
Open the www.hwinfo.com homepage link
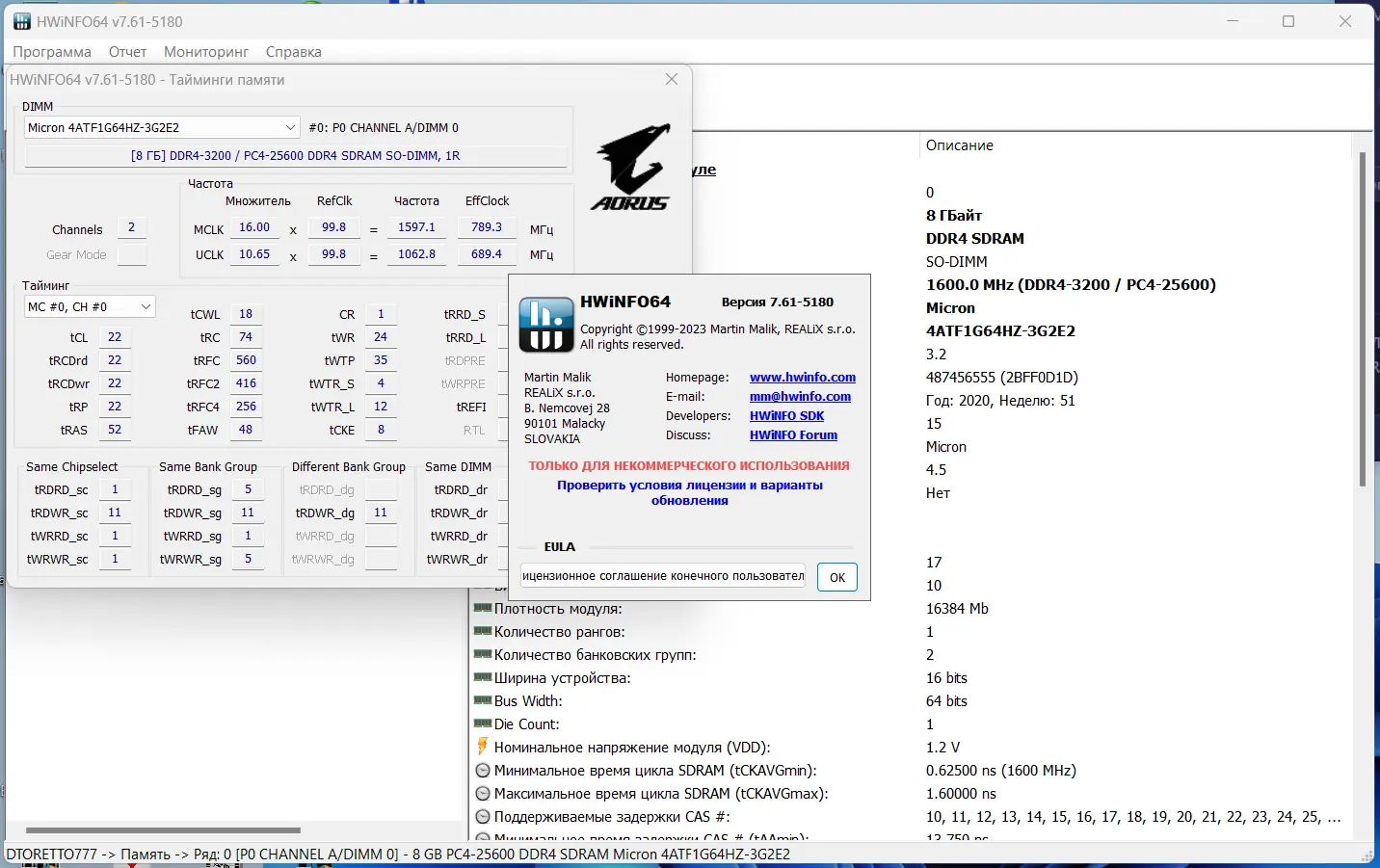(803, 378)
